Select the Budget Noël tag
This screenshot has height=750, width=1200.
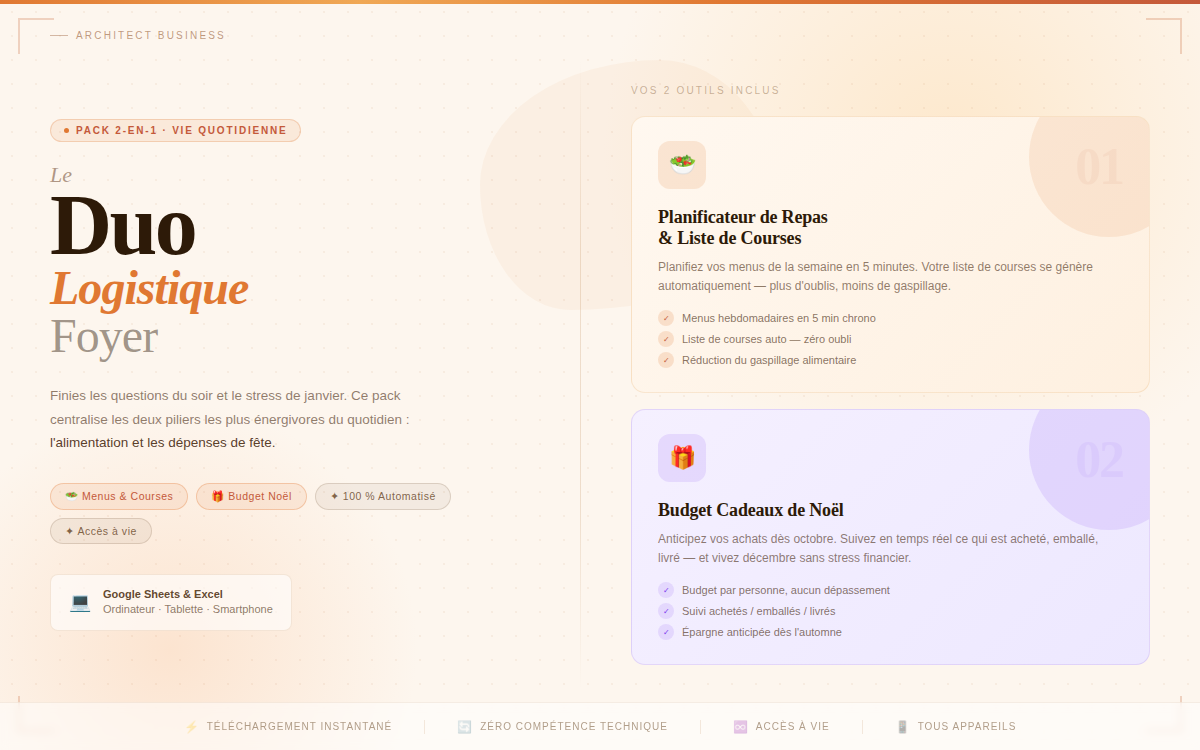[251, 496]
